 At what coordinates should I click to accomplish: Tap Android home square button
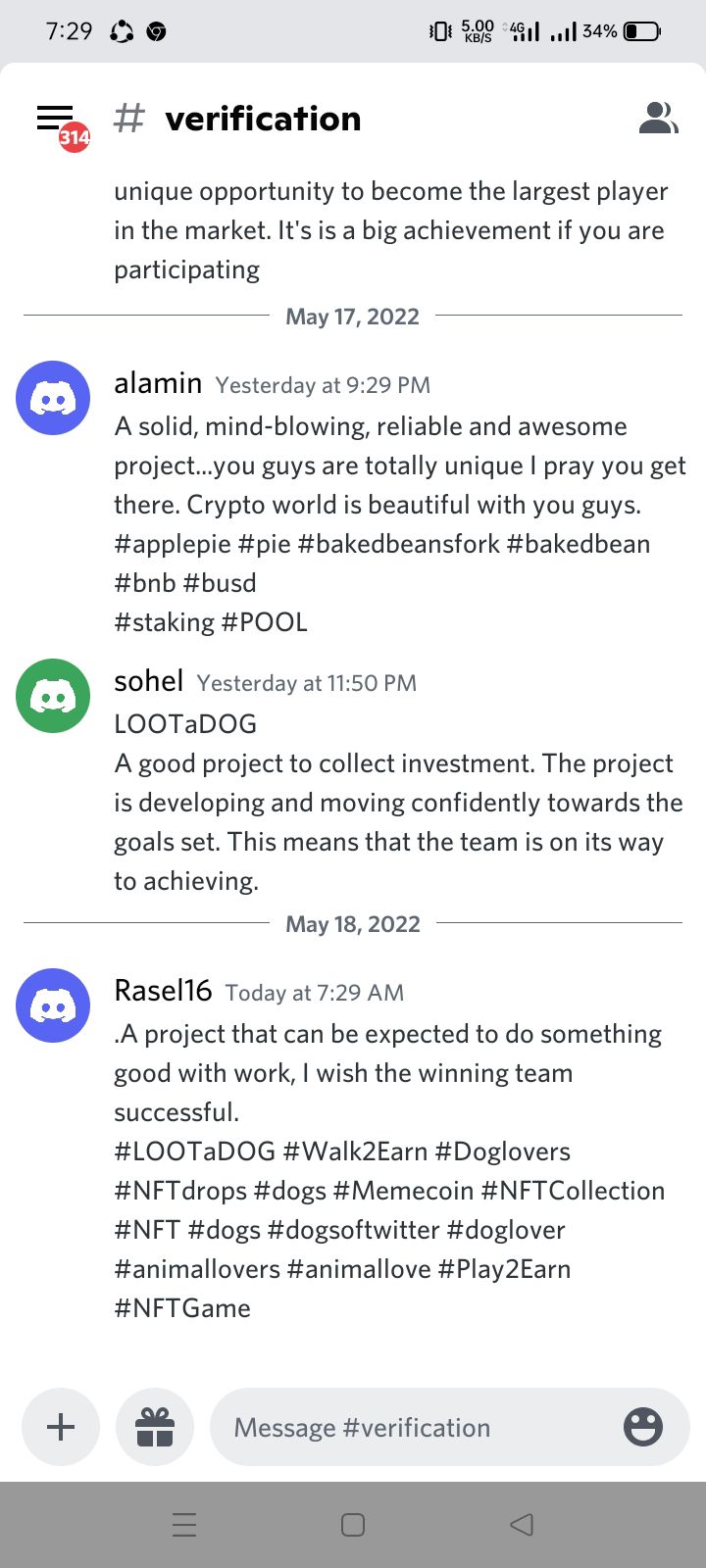point(353,1524)
